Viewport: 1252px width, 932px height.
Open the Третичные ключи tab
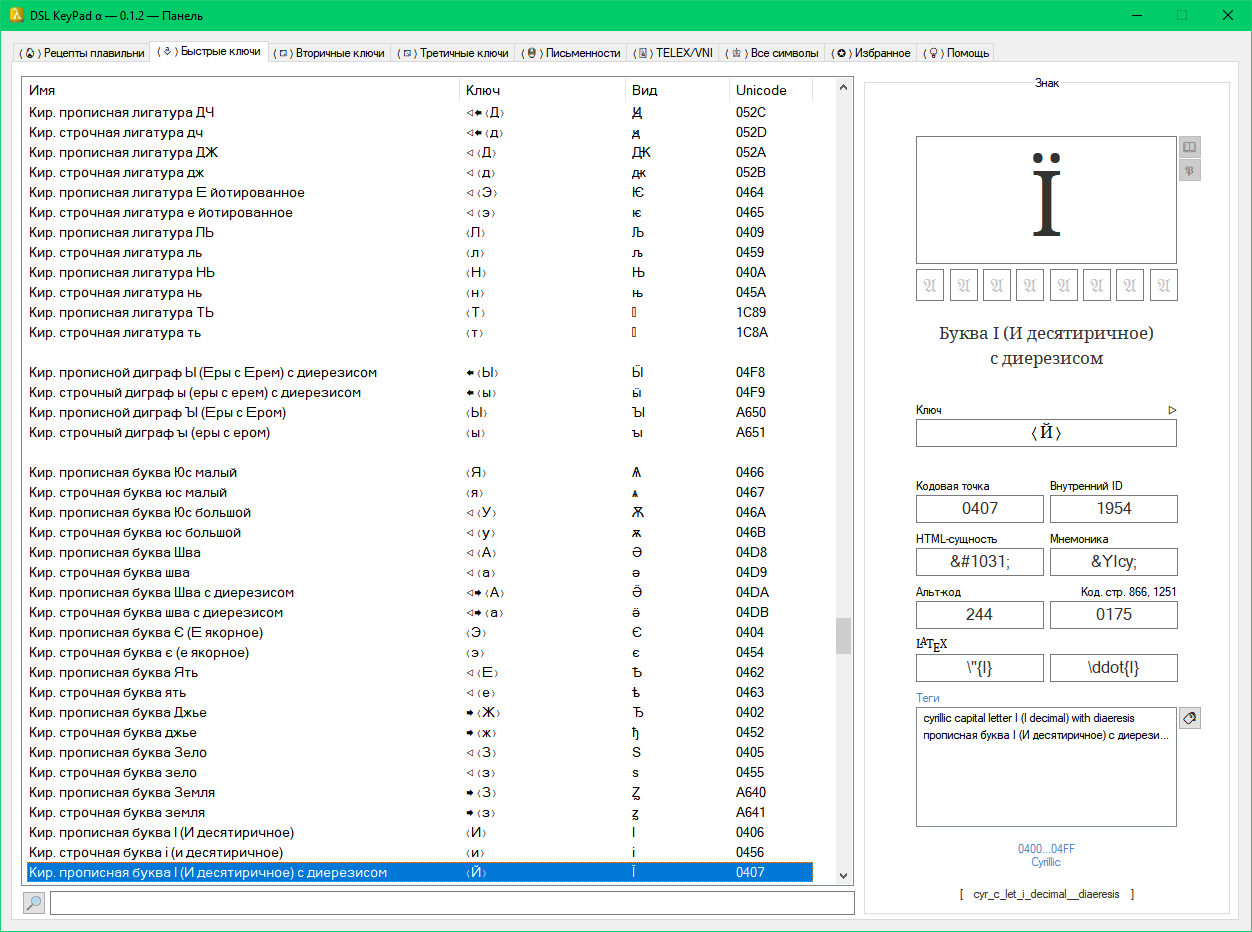pyautogui.click(x=453, y=53)
